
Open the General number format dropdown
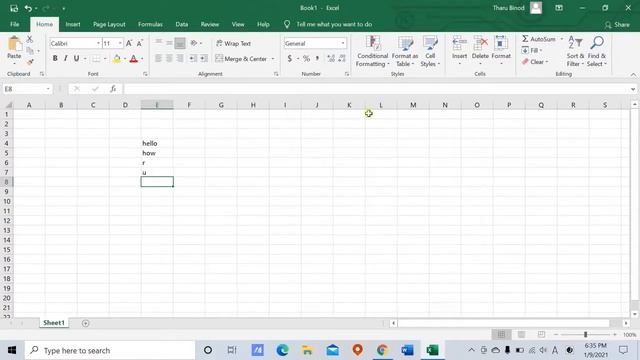point(343,43)
